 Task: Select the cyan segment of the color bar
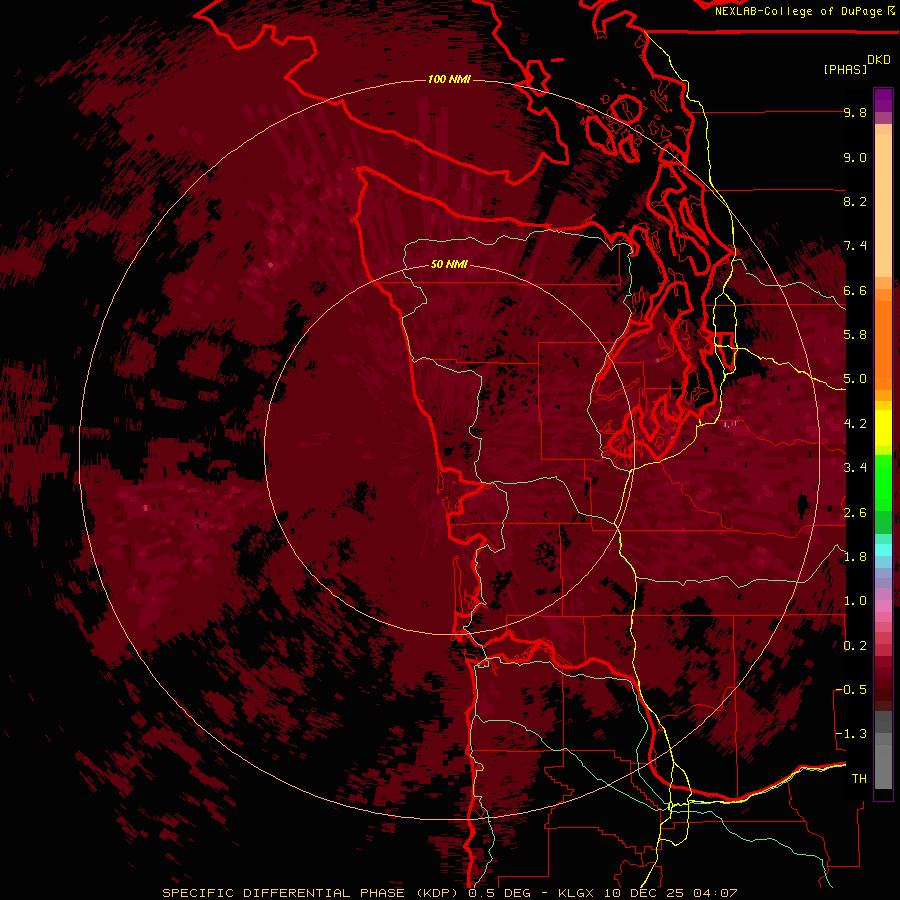883,550
